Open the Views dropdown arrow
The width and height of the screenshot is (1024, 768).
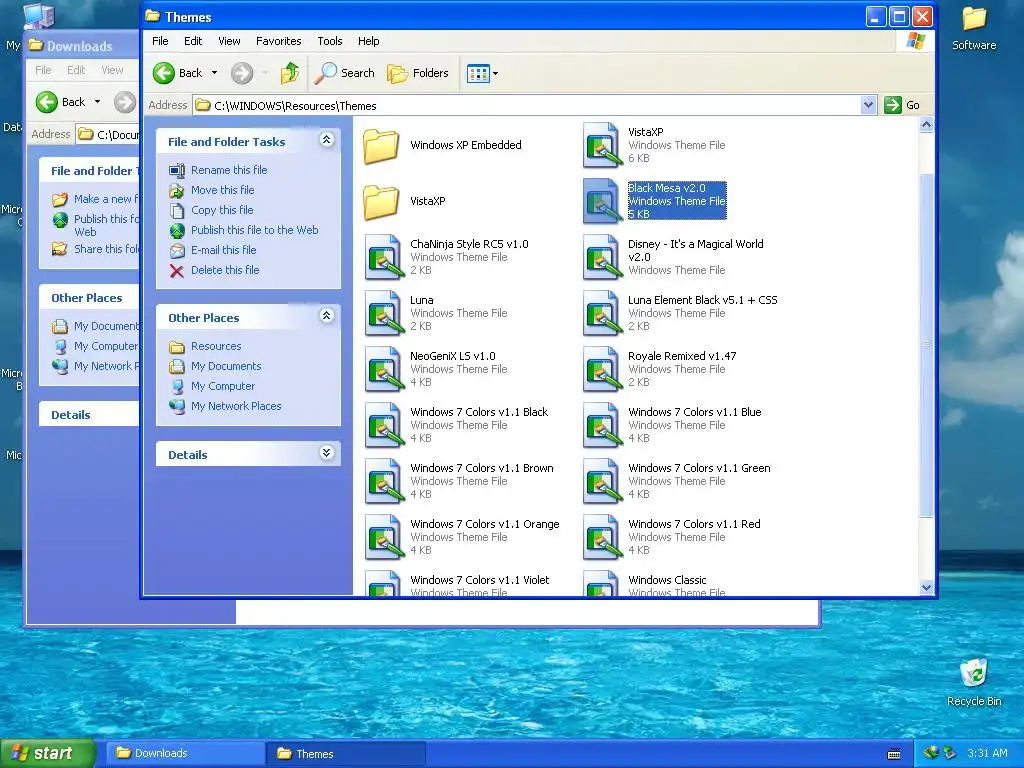pos(496,74)
